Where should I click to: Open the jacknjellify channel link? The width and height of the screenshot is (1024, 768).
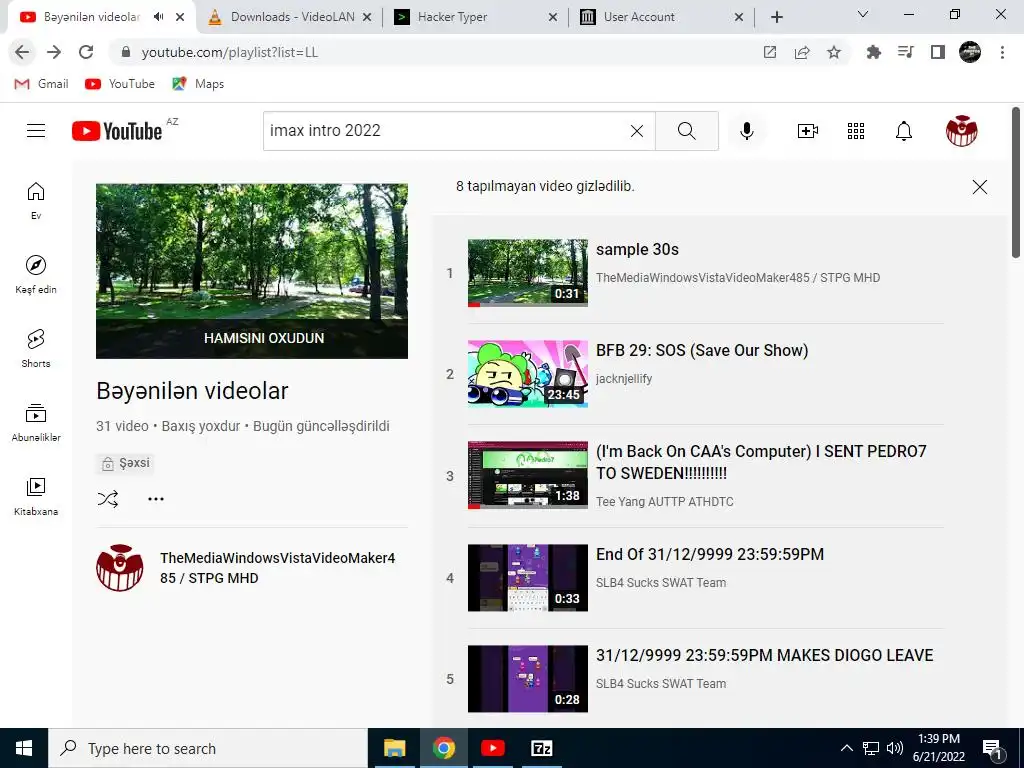(x=624, y=379)
